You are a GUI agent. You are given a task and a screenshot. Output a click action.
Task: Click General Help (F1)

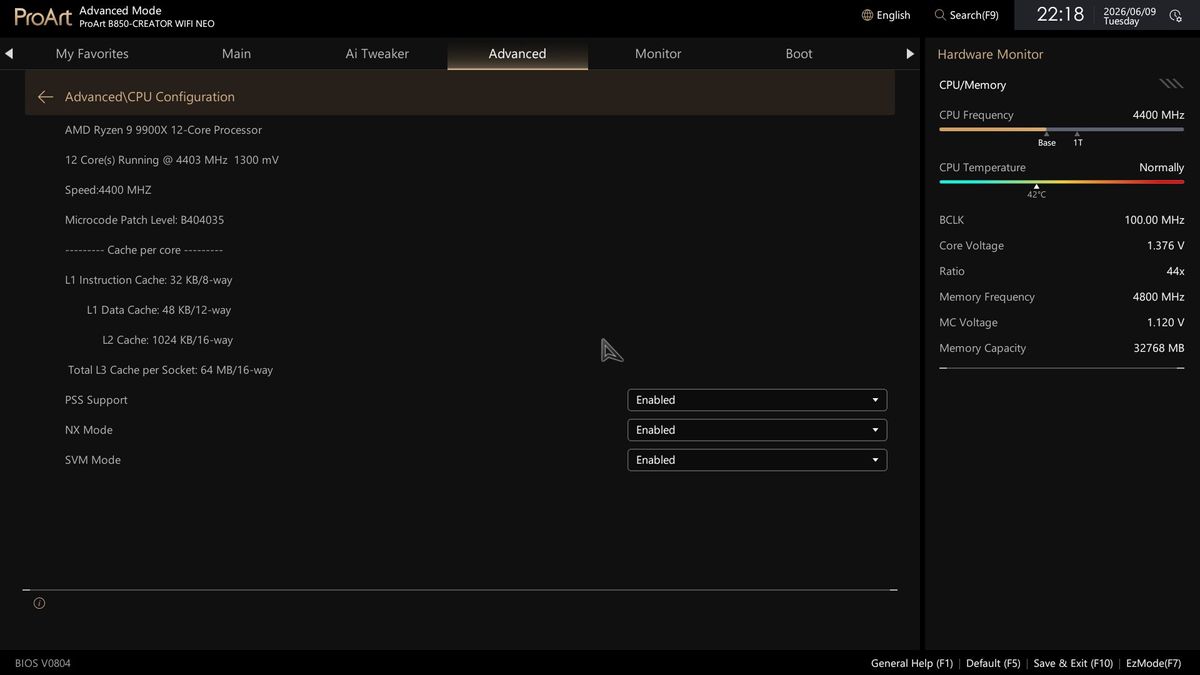[x=912, y=663]
